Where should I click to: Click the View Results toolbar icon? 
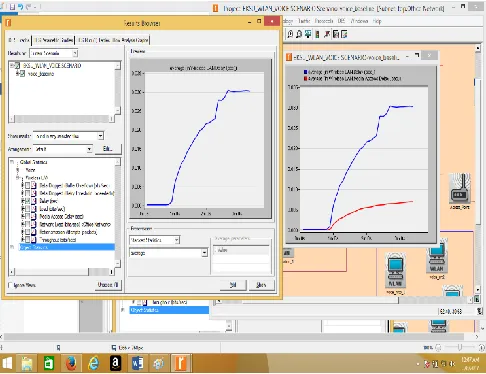pos(336,34)
